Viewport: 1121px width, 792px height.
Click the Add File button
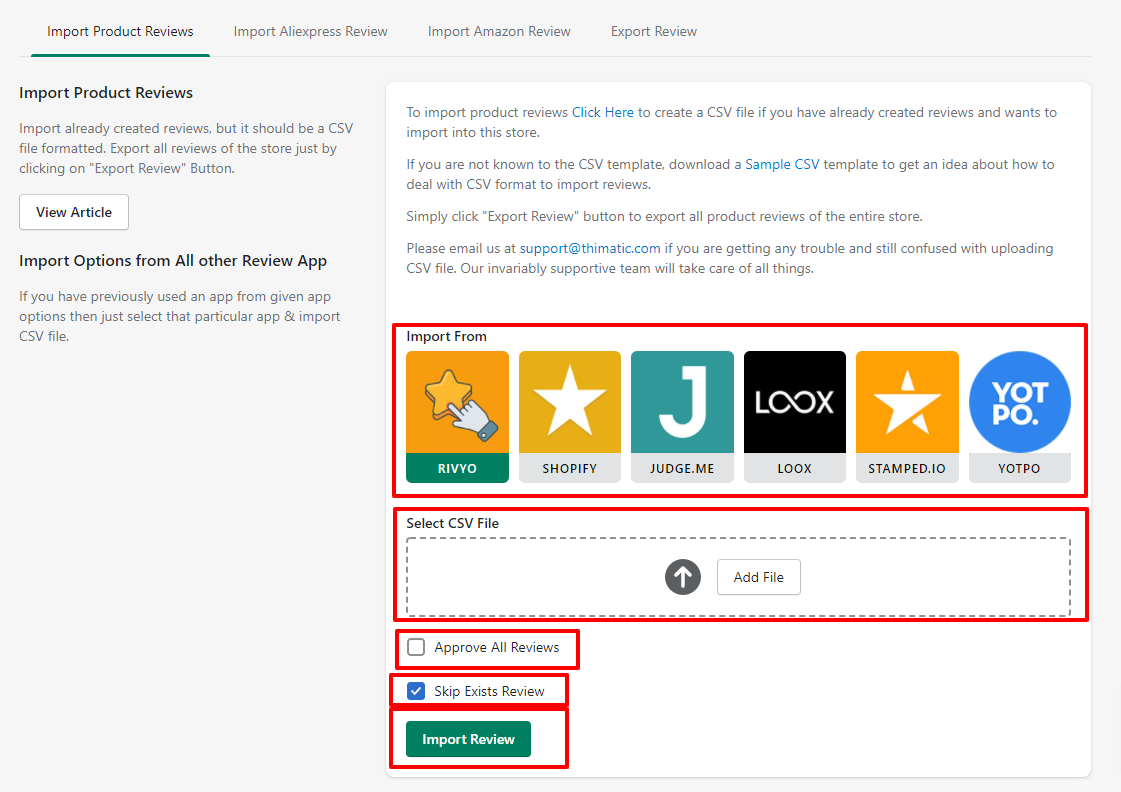(759, 577)
